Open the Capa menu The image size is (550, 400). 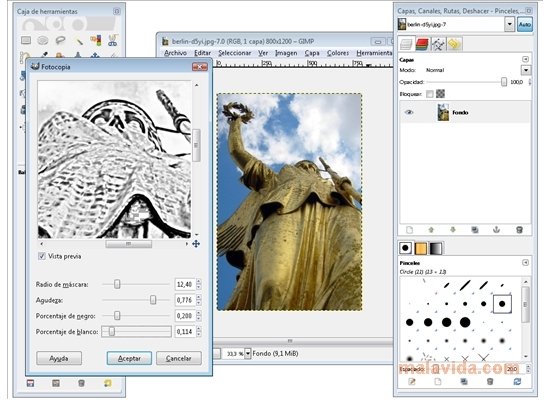coord(312,53)
